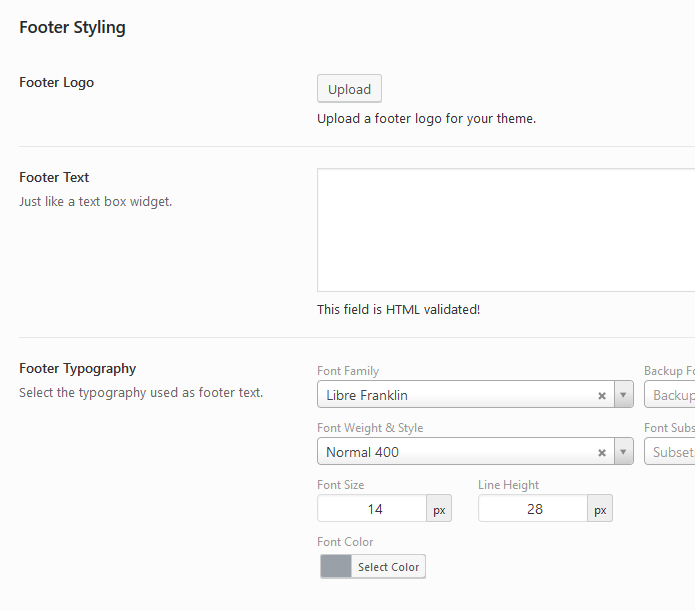Click the Line Height field showing 28
695x611 pixels.
533,509
